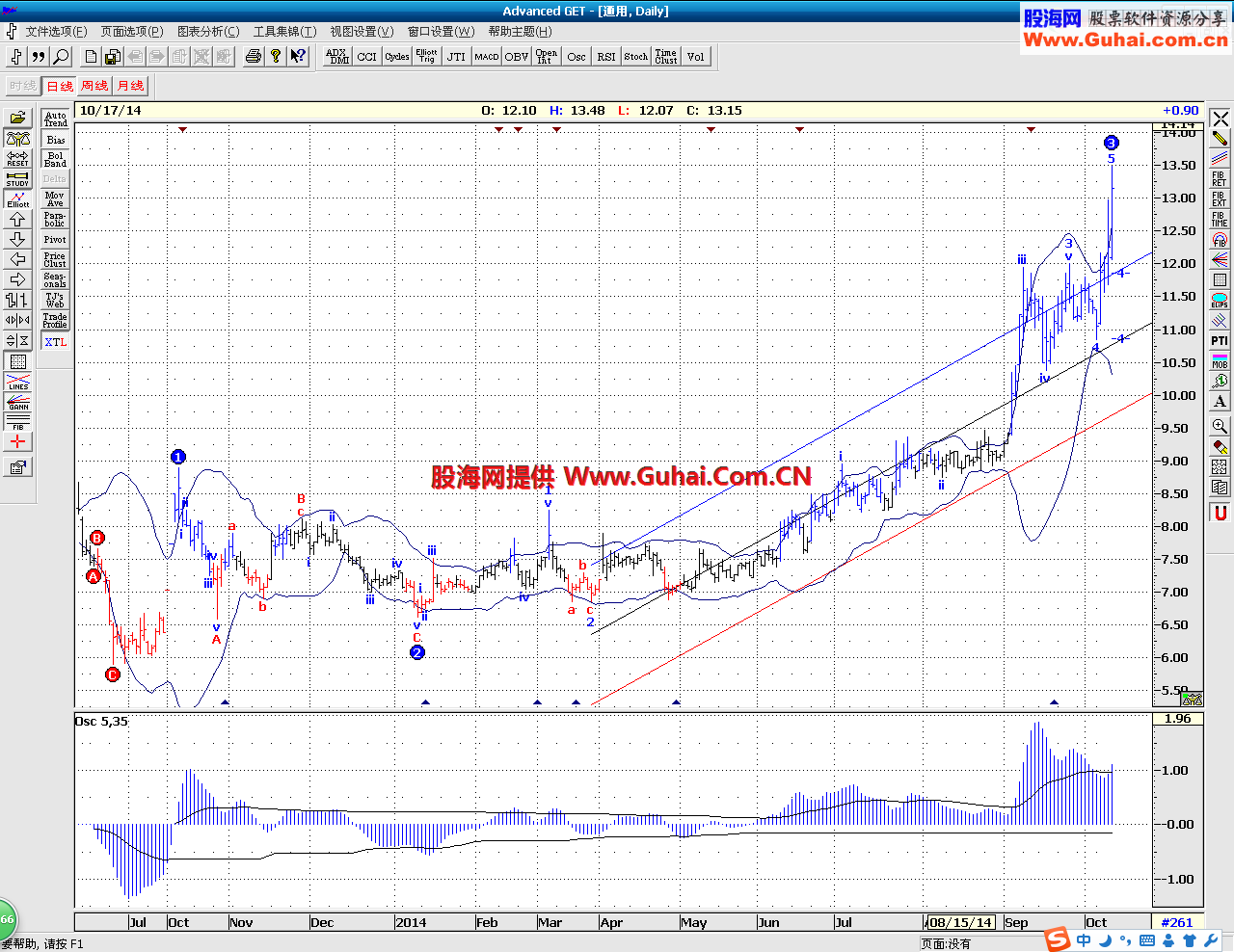The width and height of the screenshot is (1234, 952).
Task: Toggle the XTL indicator
Action: click(55, 342)
